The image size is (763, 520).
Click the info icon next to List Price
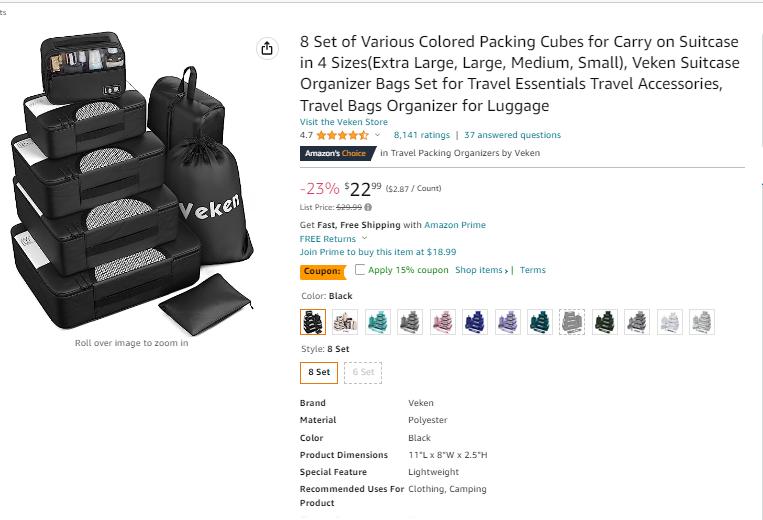click(368, 207)
